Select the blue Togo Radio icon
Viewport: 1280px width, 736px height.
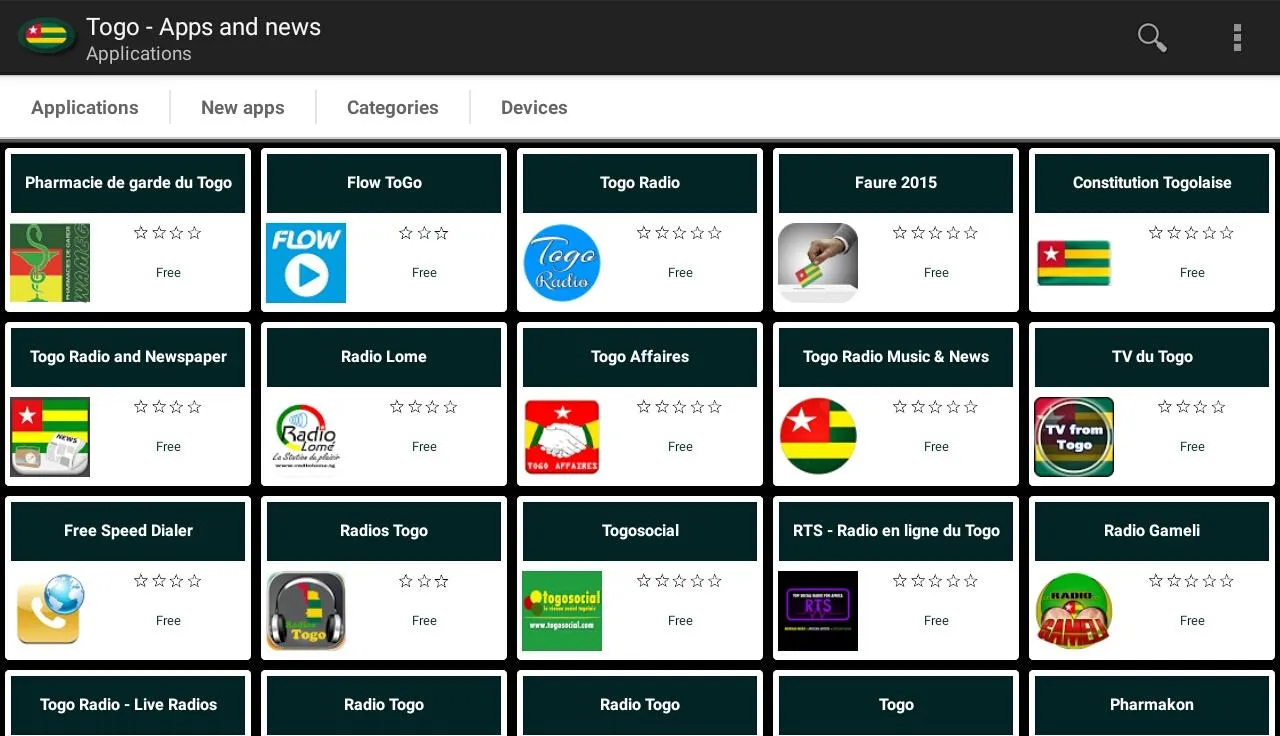pos(562,263)
